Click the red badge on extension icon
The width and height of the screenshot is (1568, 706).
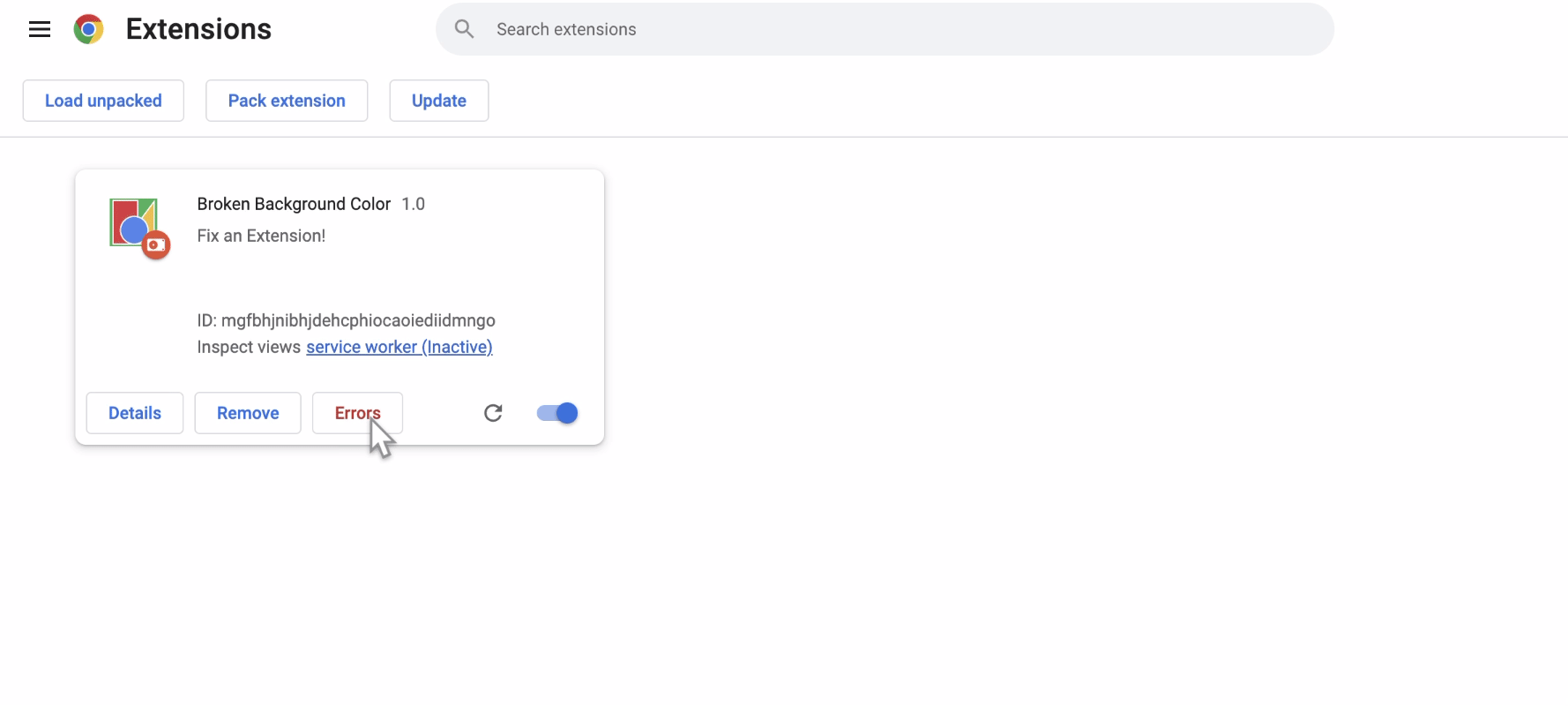pyautogui.click(x=156, y=245)
